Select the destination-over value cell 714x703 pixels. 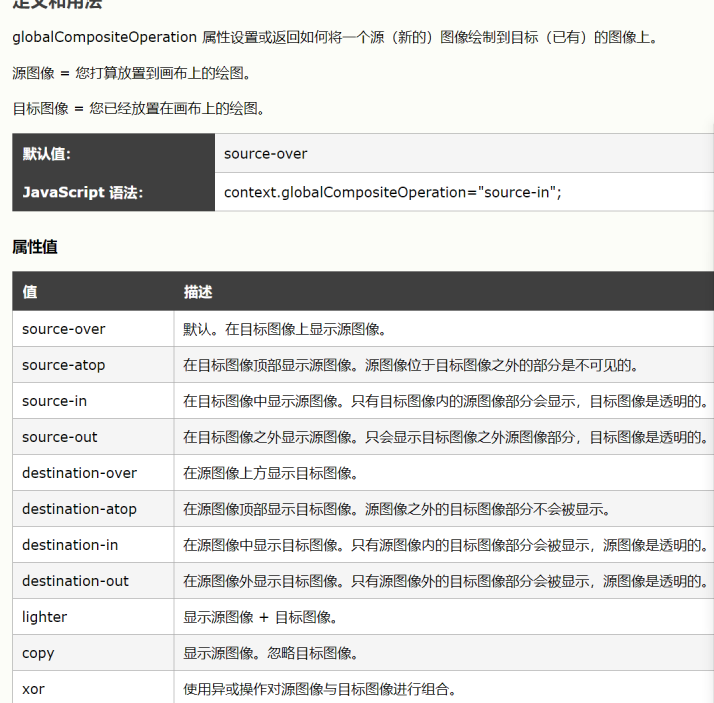tap(93, 473)
